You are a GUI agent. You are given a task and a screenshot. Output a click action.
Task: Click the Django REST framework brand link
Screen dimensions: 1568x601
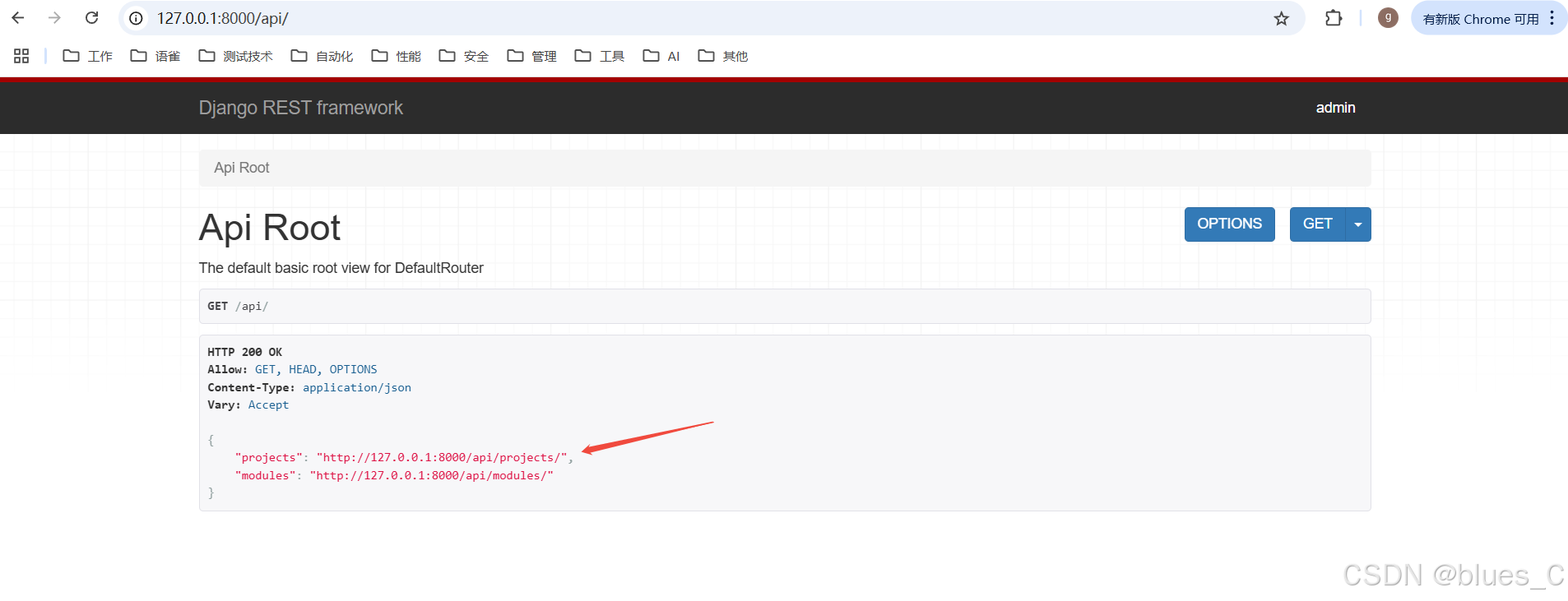pos(301,108)
